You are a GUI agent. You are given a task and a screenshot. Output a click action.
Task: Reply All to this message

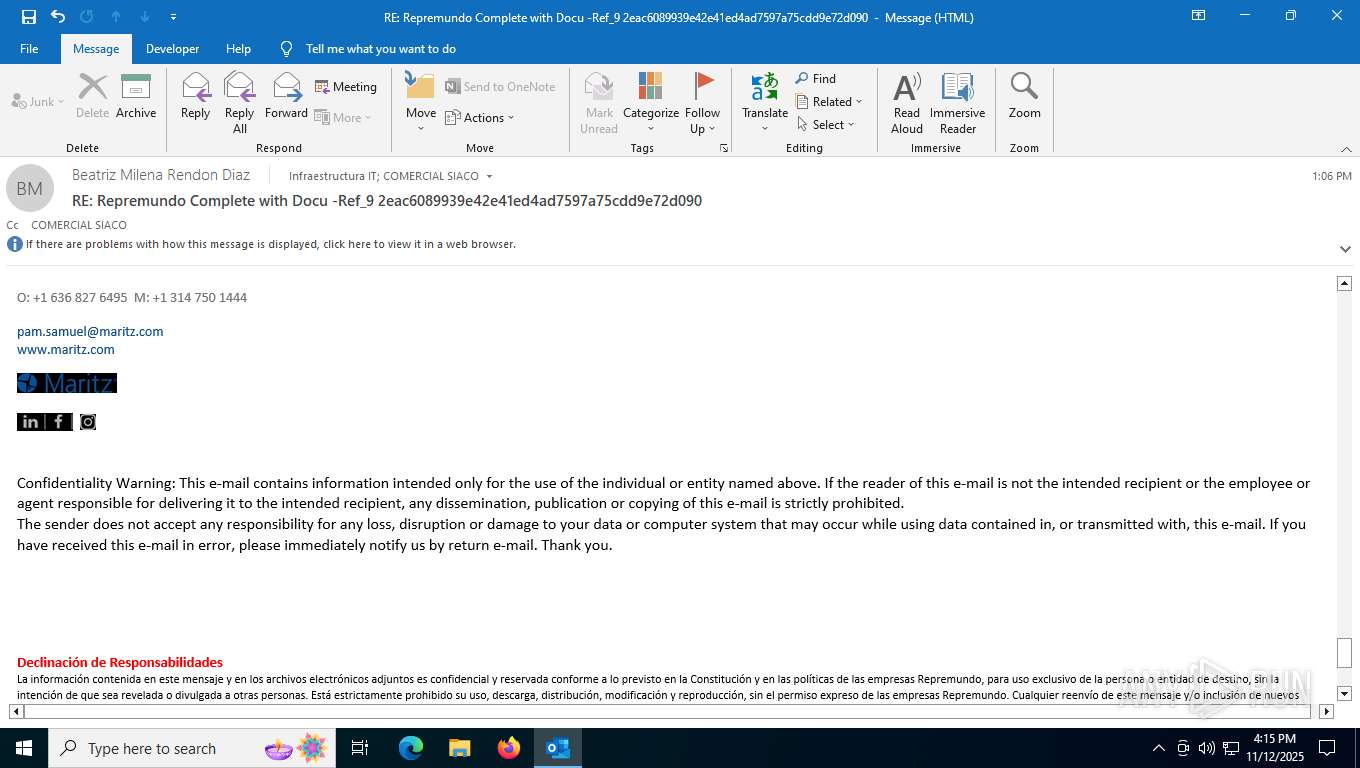(x=239, y=103)
